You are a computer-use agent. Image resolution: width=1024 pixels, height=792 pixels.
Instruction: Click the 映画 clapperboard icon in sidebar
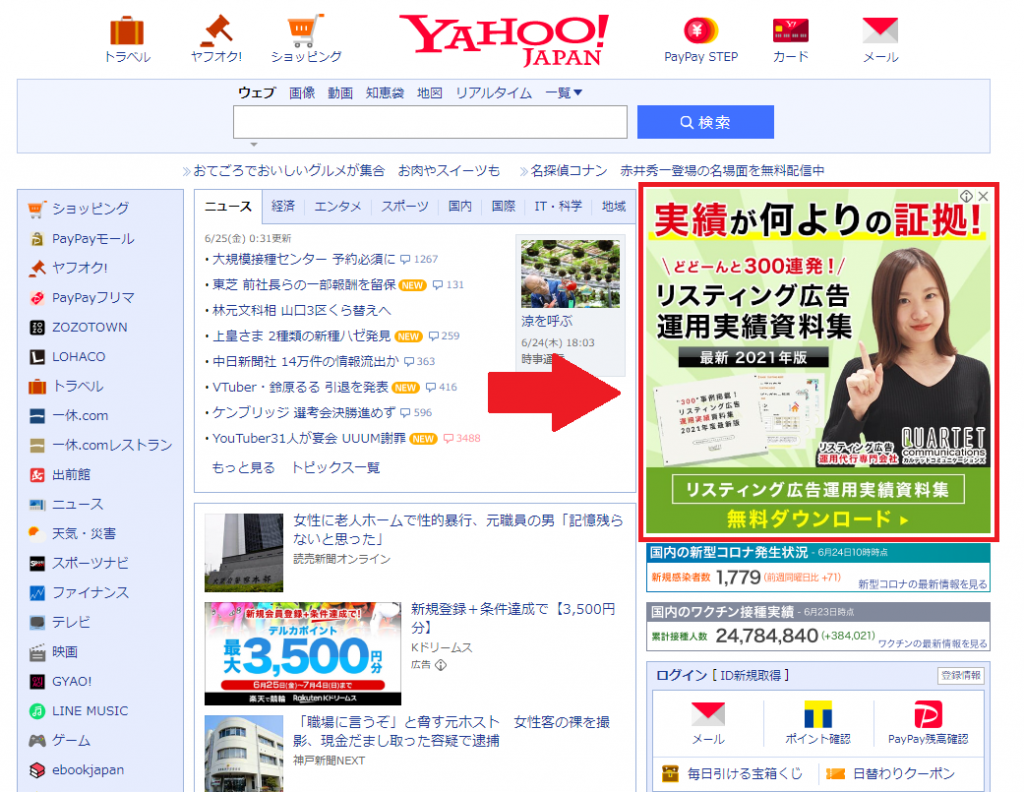37,652
